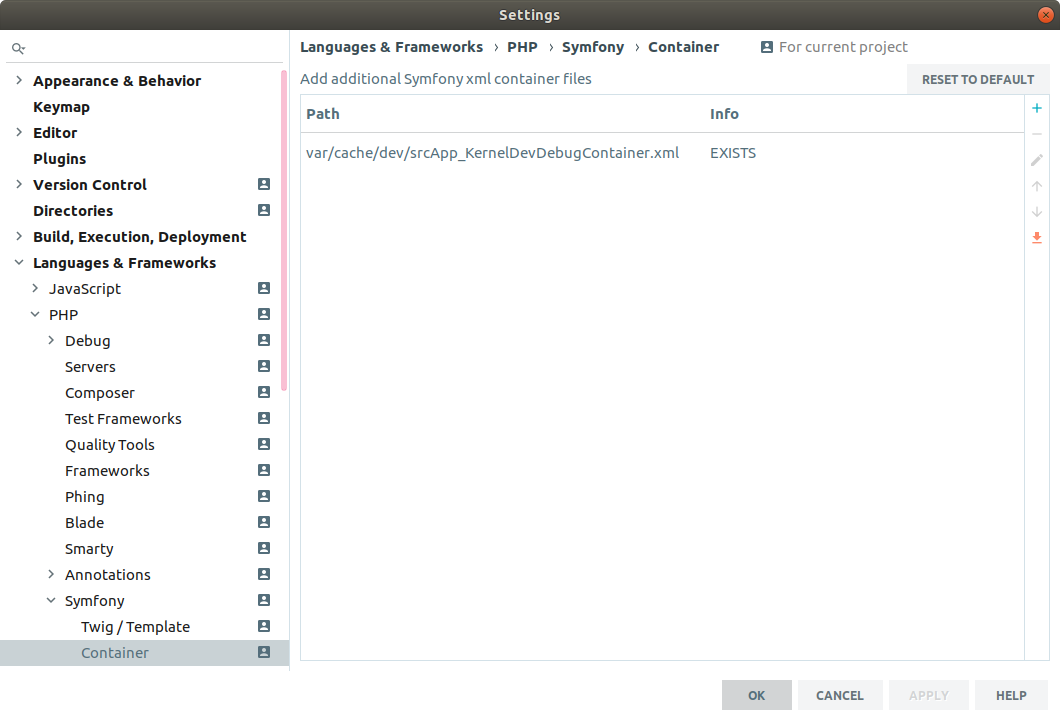
Task: Click project icon beside Directories
Action: point(264,210)
